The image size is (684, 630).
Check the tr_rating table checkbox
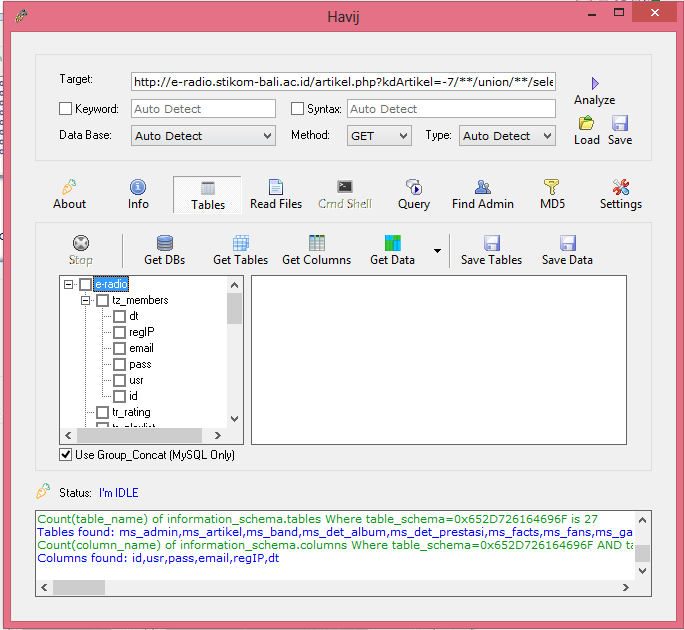103,412
